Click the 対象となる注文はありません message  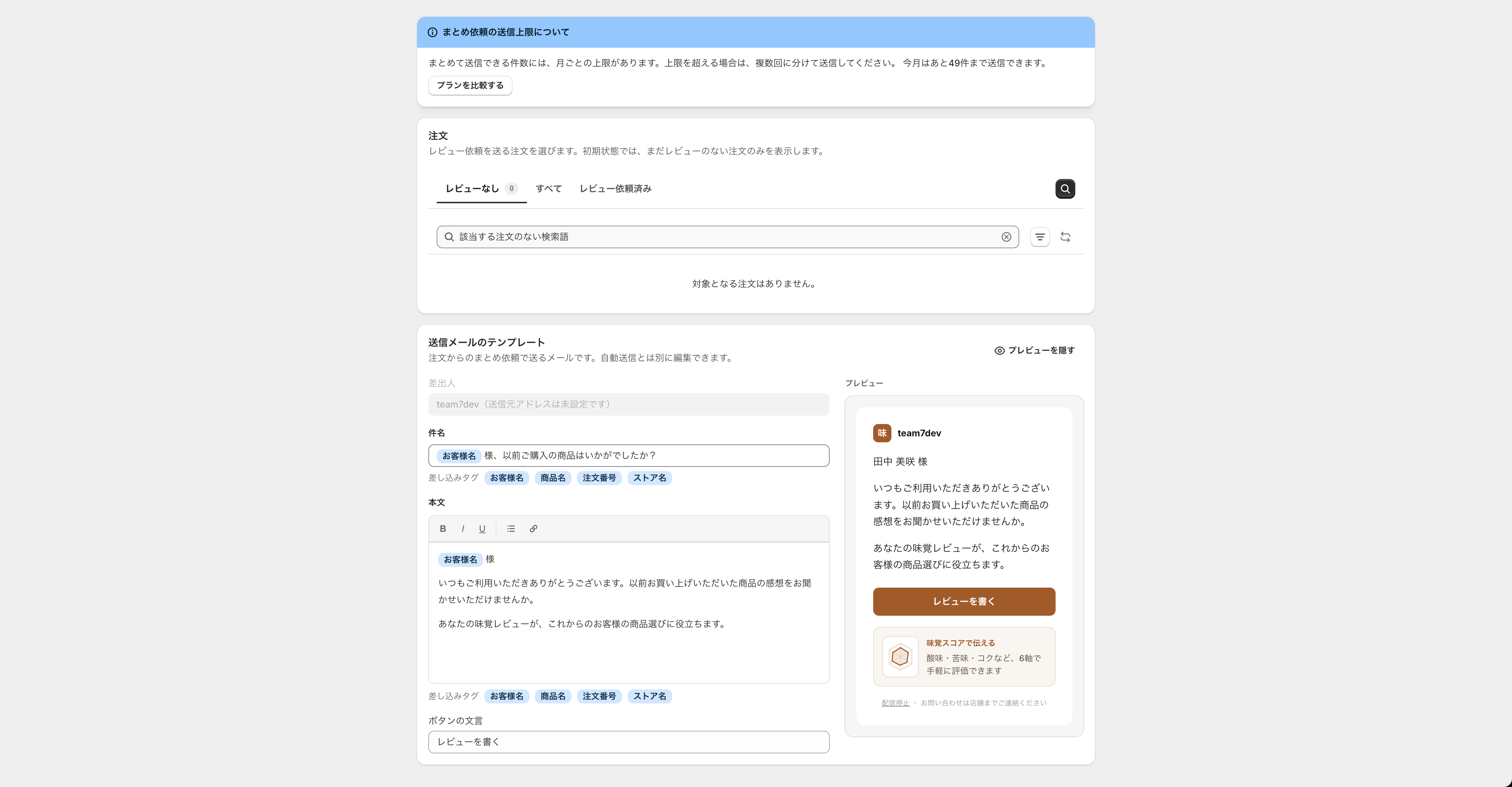(755, 284)
